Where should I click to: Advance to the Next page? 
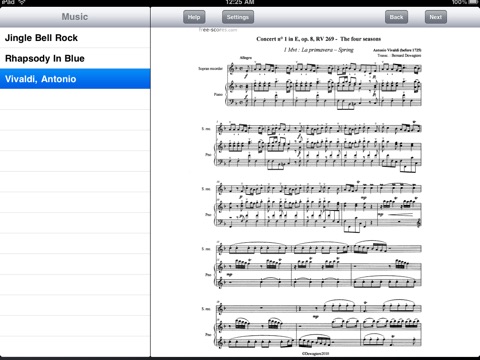click(435, 17)
